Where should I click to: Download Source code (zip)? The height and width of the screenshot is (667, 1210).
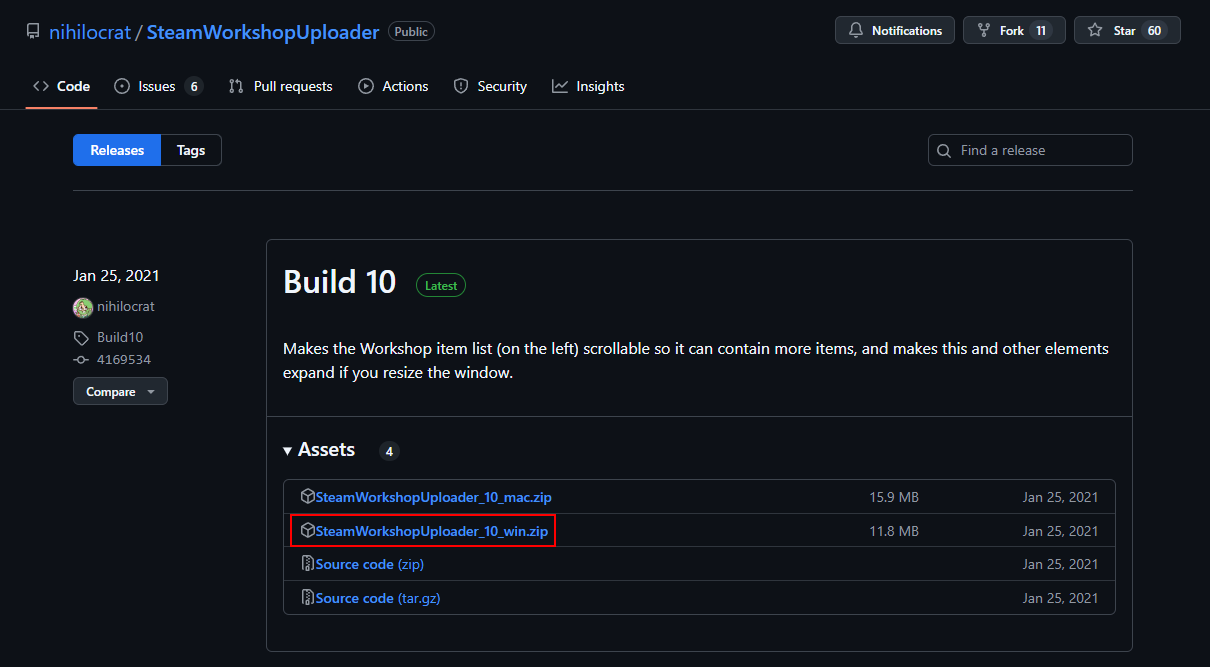click(370, 564)
